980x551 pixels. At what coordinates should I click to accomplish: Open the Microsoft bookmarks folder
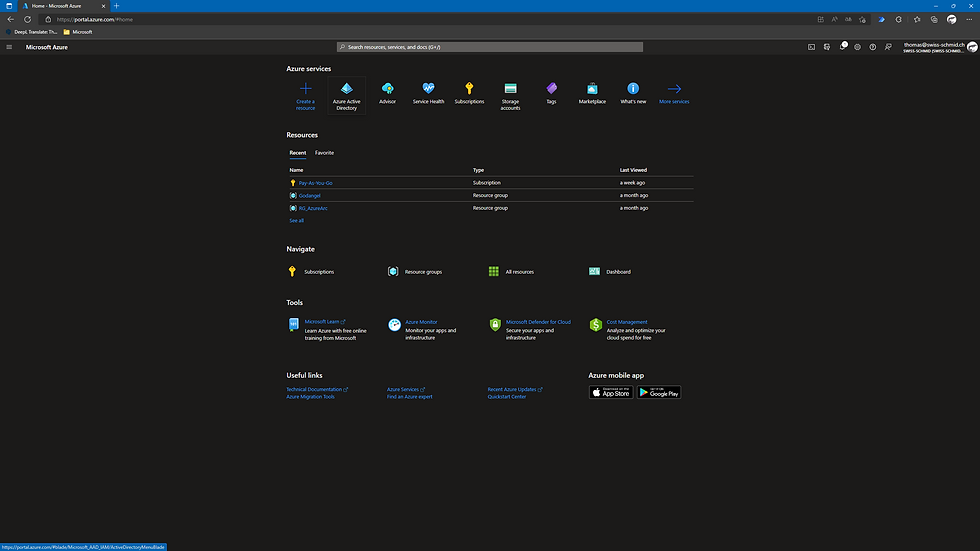(x=78, y=32)
